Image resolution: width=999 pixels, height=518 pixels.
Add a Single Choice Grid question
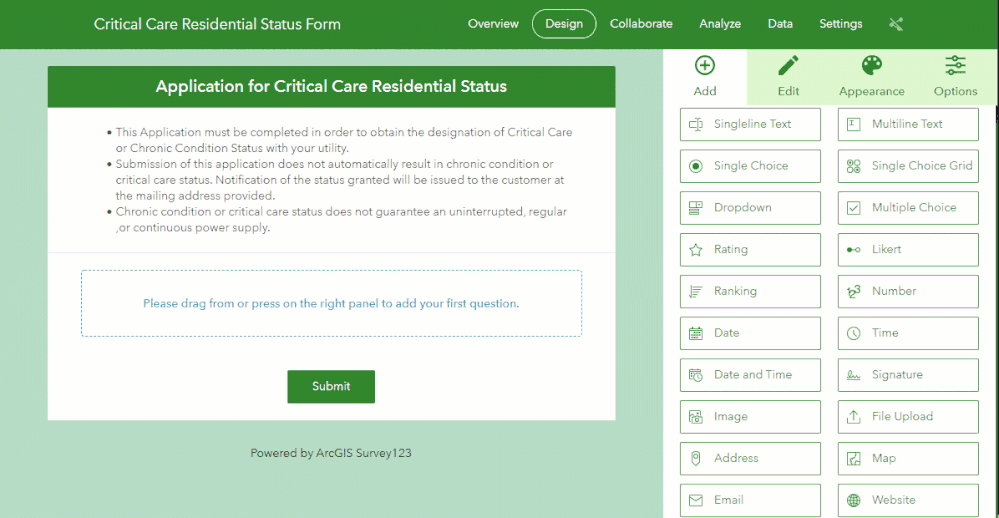point(908,166)
